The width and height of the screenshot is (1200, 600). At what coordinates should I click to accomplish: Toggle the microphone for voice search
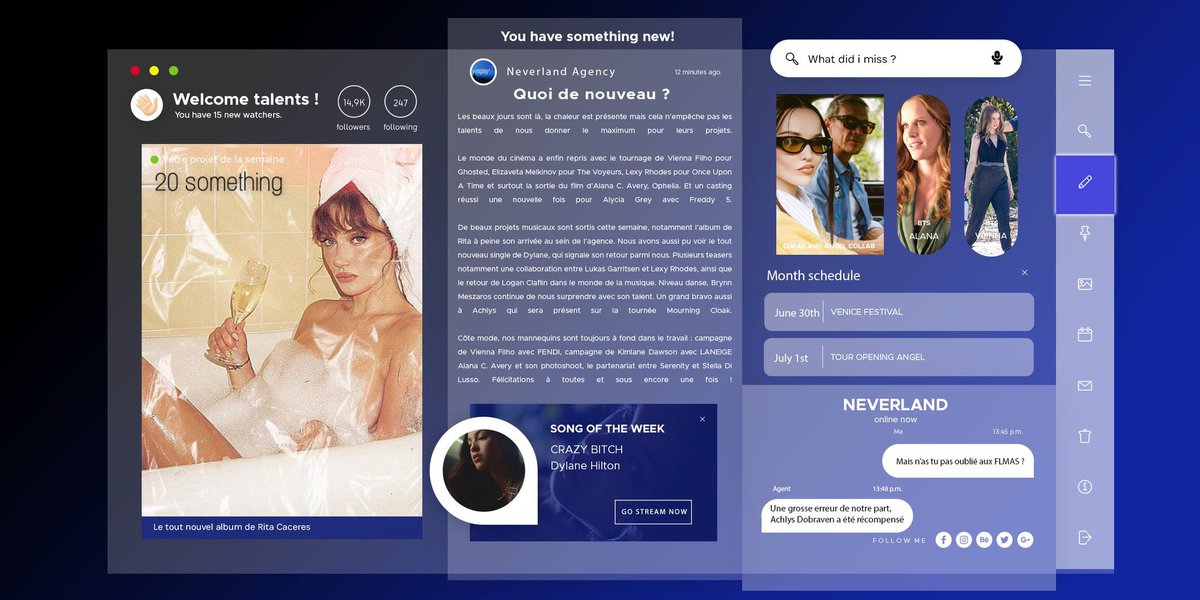pyautogui.click(x=997, y=58)
